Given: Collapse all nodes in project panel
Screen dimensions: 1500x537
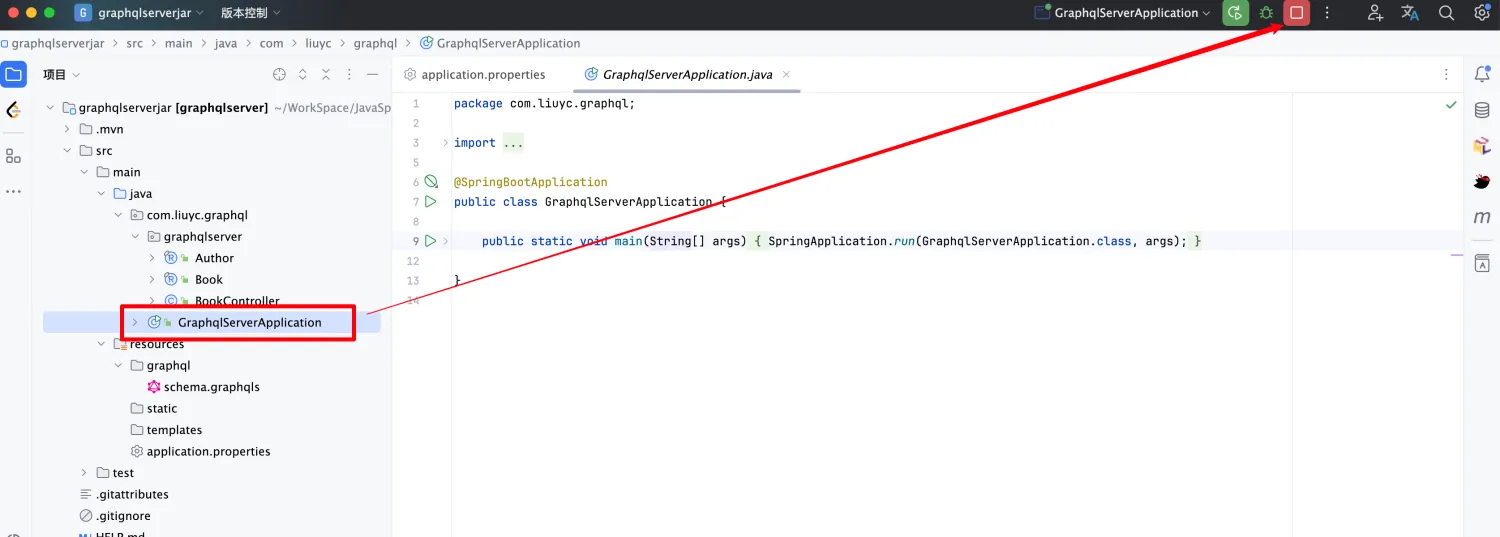Looking at the screenshot, I should (326, 74).
